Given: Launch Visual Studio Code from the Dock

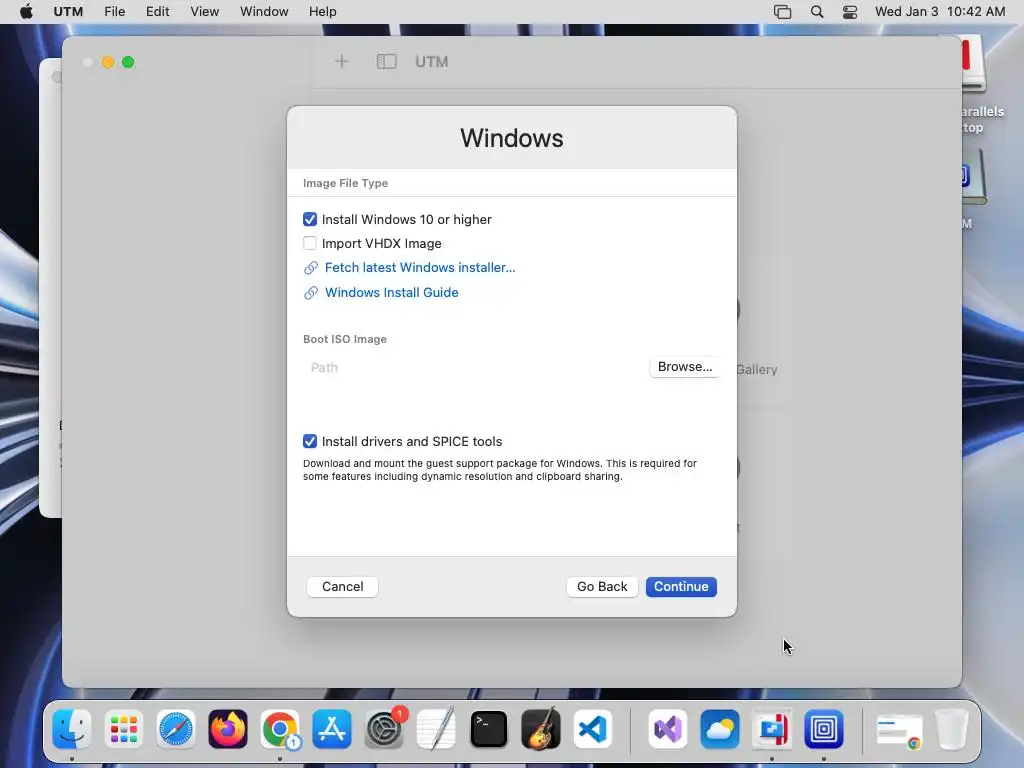Looking at the screenshot, I should 593,729.
